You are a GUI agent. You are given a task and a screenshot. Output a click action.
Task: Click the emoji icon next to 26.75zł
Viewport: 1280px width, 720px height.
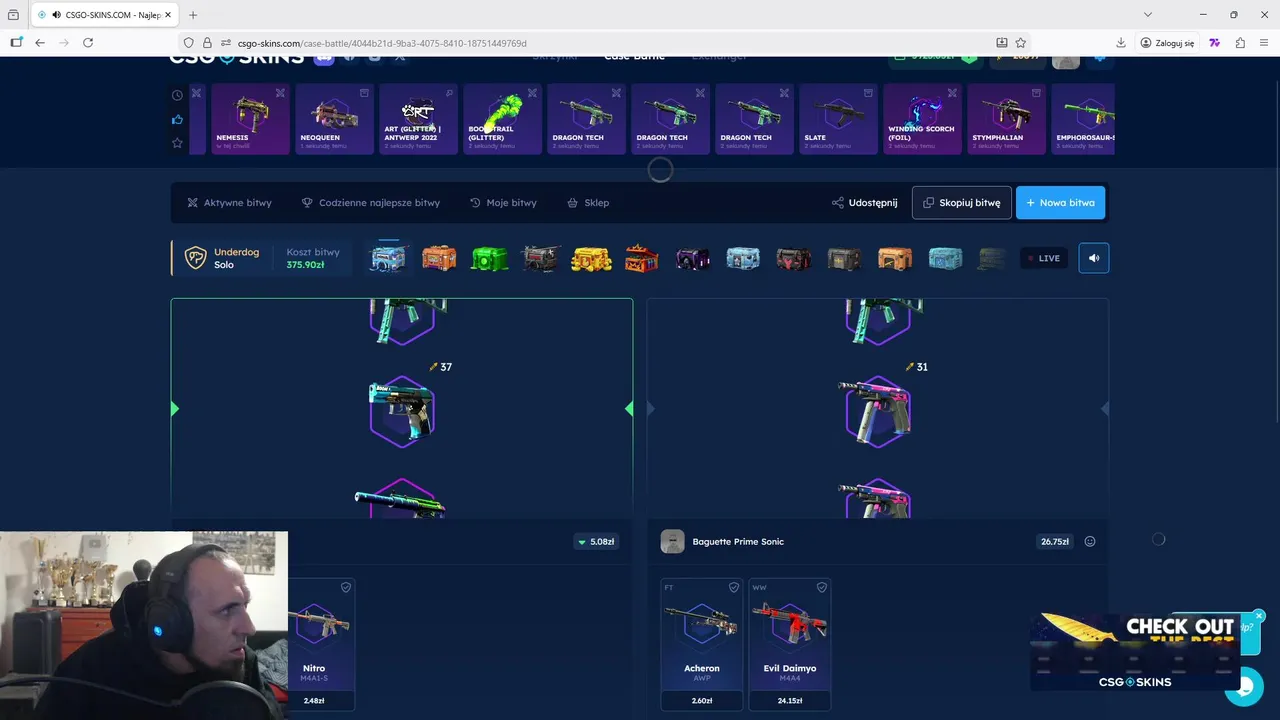point(1090,541)
